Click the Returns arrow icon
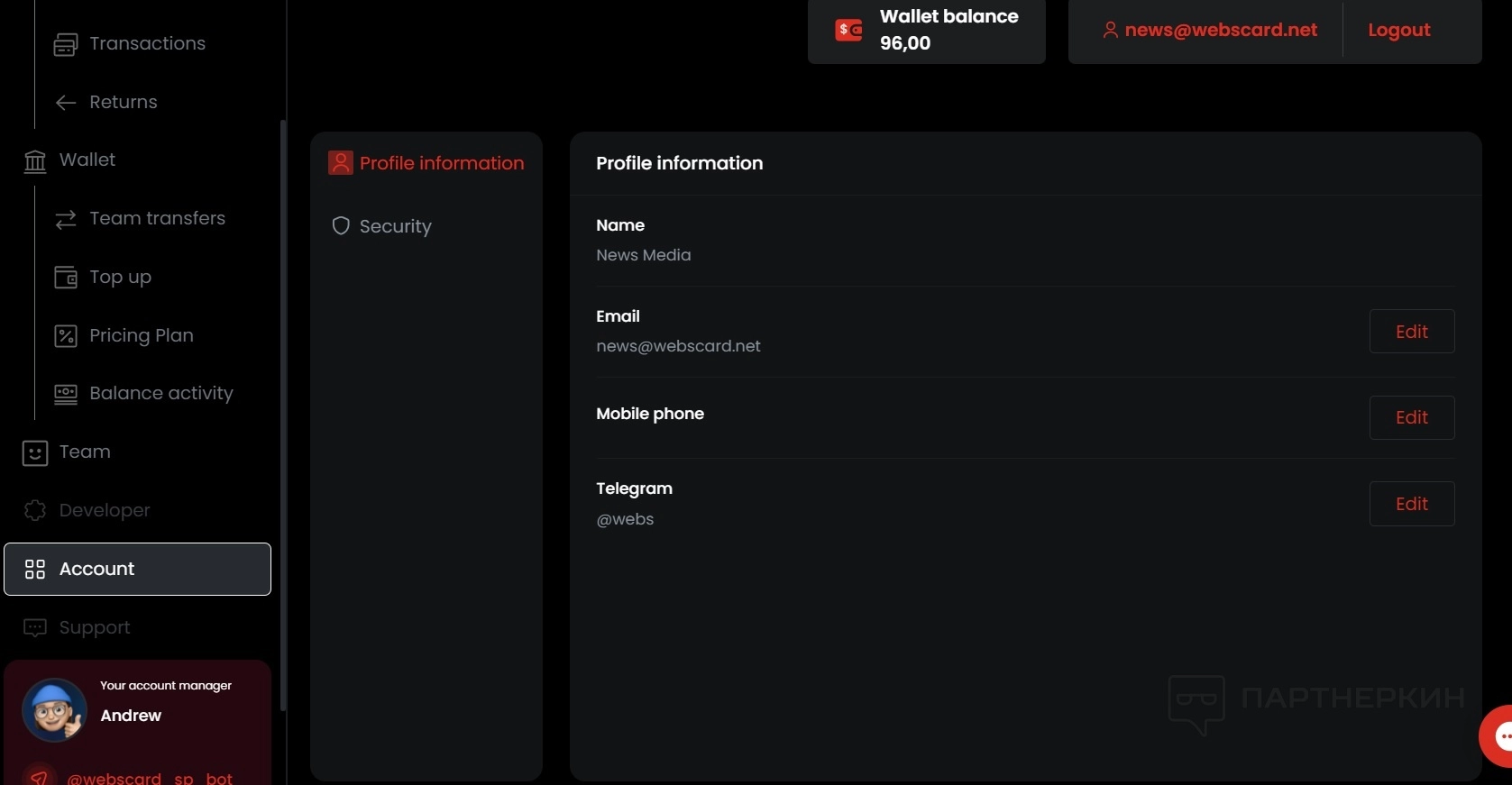1512x785 pixels. click(66, 103)
